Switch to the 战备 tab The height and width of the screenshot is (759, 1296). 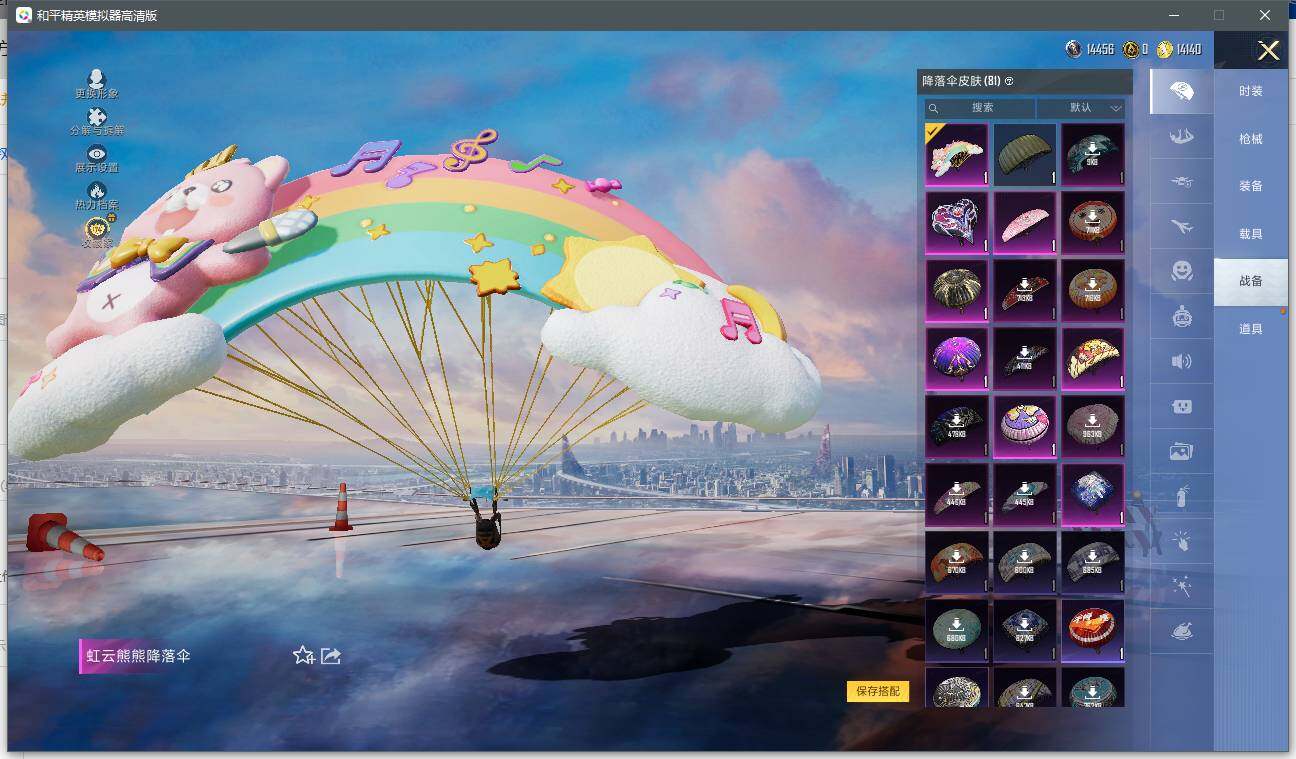pyautogui.click(x=1250, y=281)
